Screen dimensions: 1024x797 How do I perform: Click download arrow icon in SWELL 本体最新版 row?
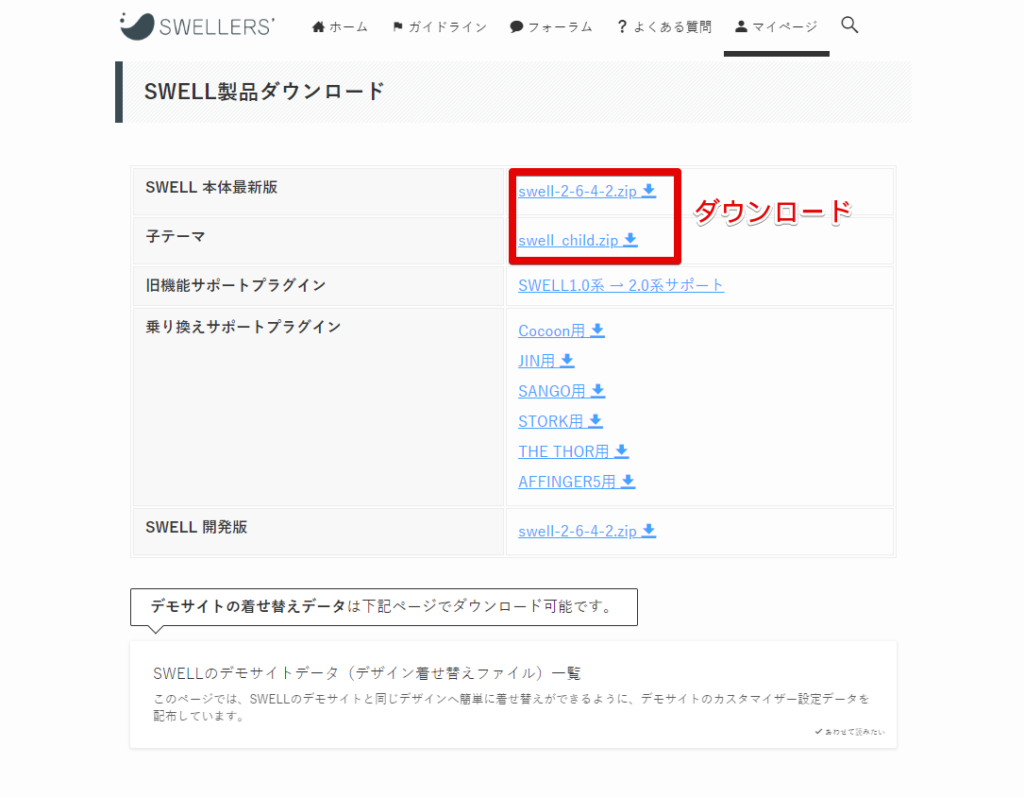(648, 189)
